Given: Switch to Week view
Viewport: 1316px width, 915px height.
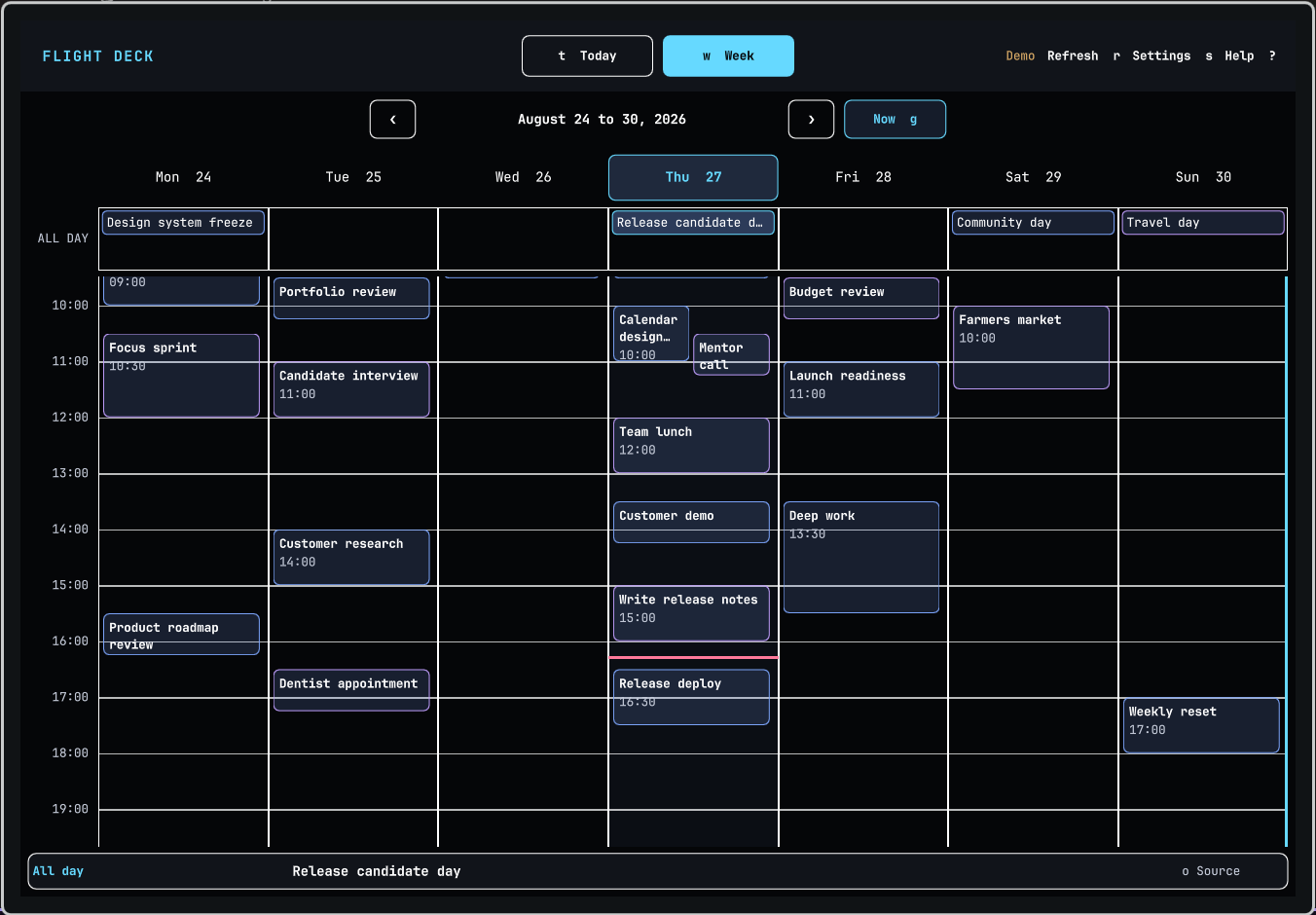Looking at the screenshot, I should pyautogui.click(x=728, y=56).
